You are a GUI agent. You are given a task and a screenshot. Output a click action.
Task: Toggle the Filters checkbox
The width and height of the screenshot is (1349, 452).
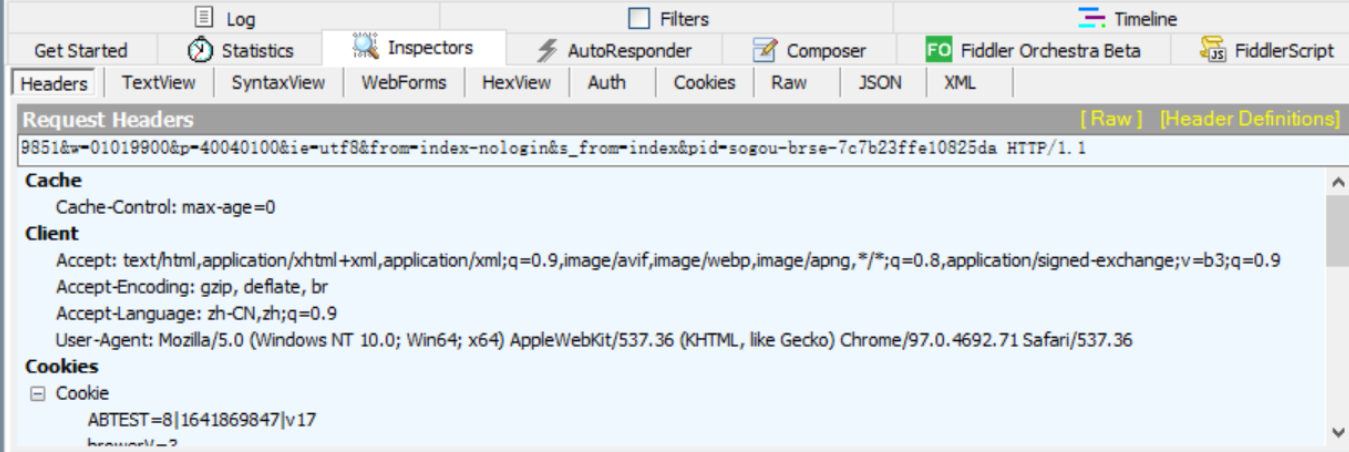pos(638,18)
